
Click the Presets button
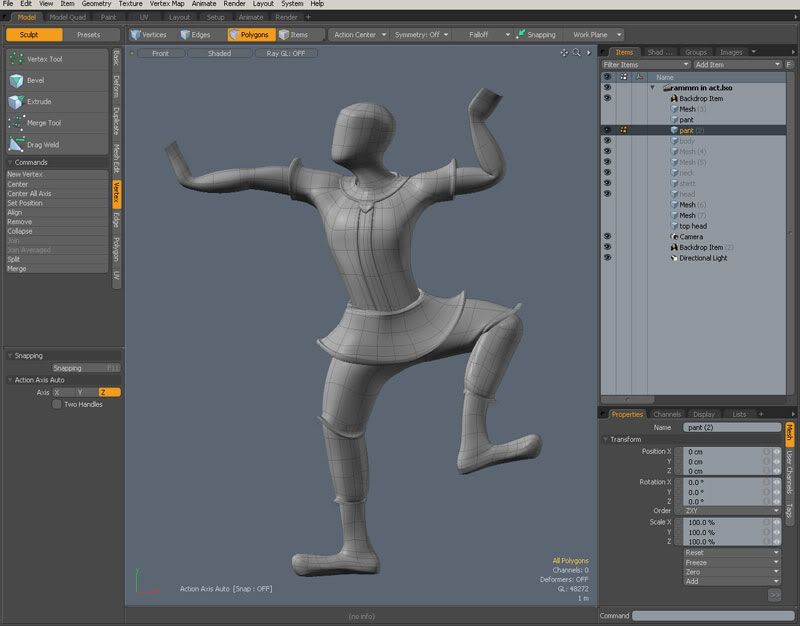pyautogui.click(x=89, y=35)
